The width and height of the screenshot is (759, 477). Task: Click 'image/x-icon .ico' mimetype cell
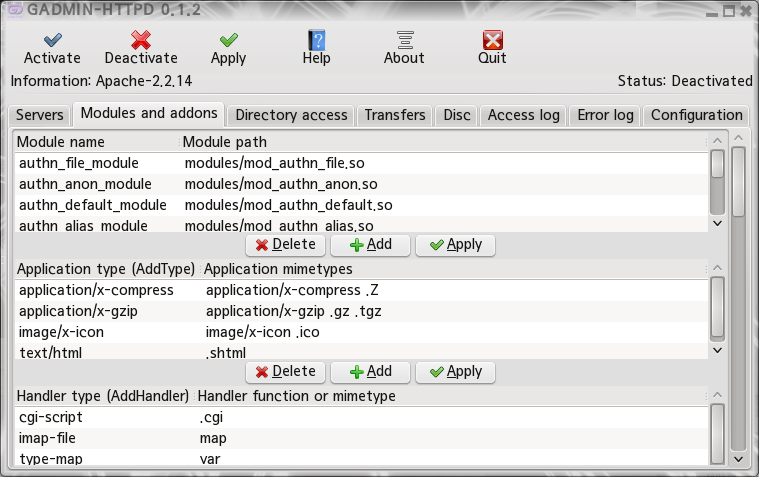[262, 332]
